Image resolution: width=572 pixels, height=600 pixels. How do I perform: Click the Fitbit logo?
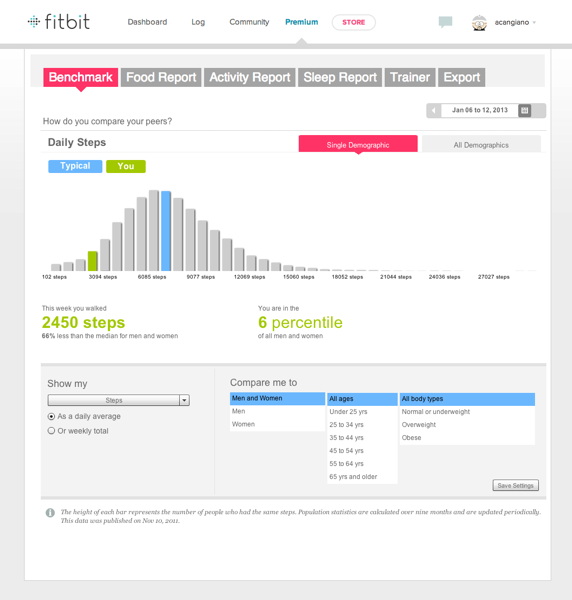59,22
